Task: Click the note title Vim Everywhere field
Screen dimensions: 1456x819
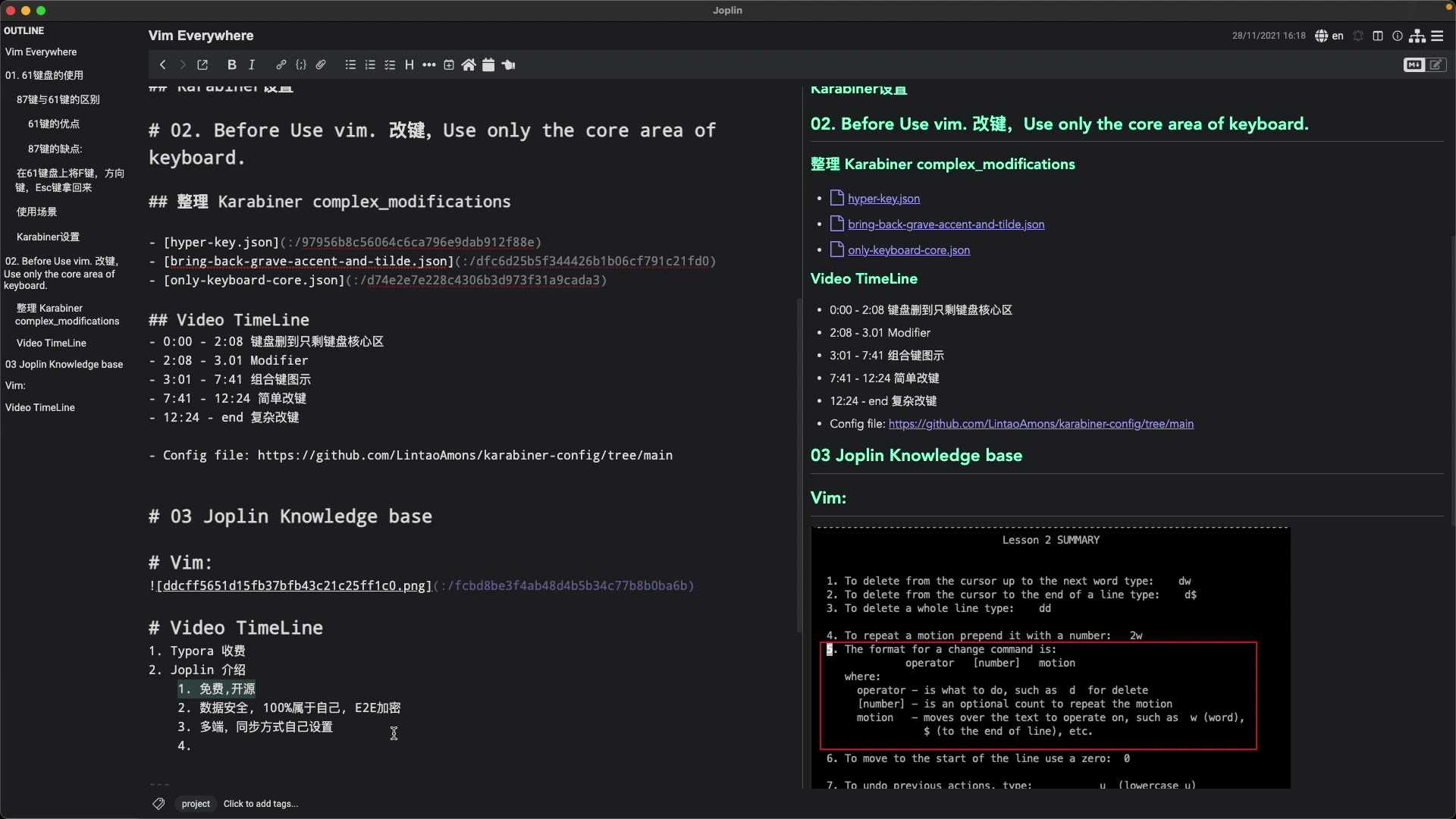Action: point(201,36)
